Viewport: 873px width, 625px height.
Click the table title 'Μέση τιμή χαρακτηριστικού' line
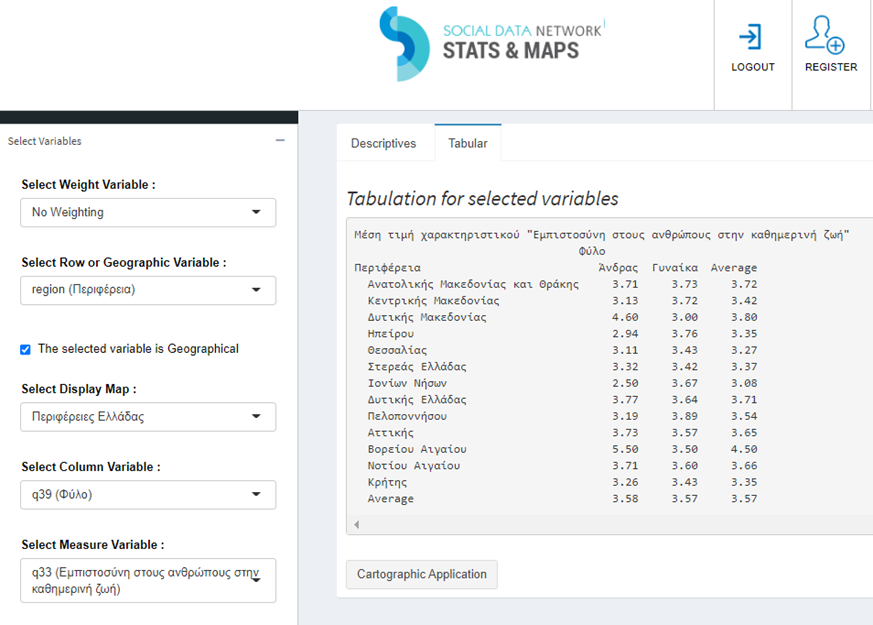[x=602, y=235]
